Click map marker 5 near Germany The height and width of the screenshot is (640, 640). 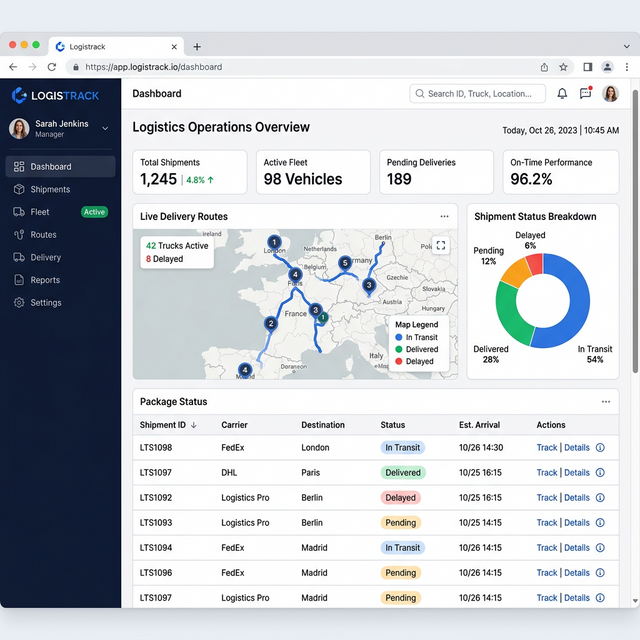pyautogui.click(x=345, y=263)
